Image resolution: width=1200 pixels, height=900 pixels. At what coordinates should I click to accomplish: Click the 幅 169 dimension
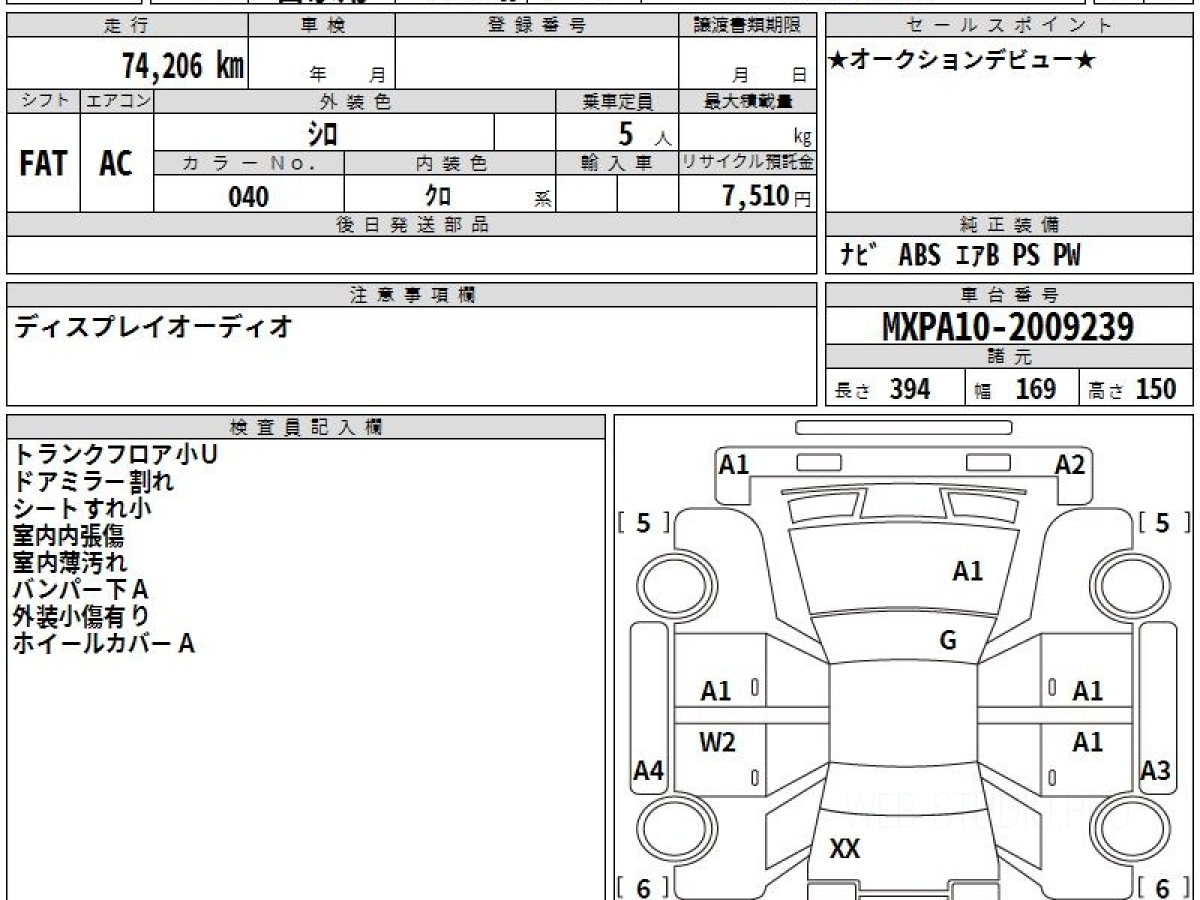coord(1016,389)
